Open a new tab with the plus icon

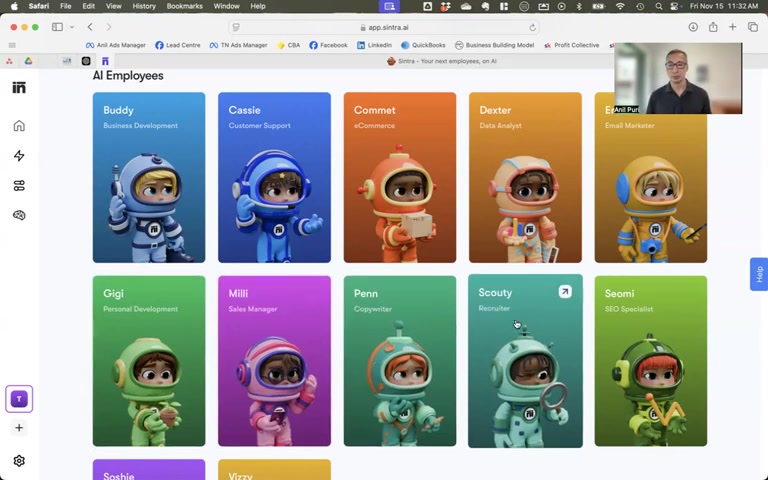(732, 27)
